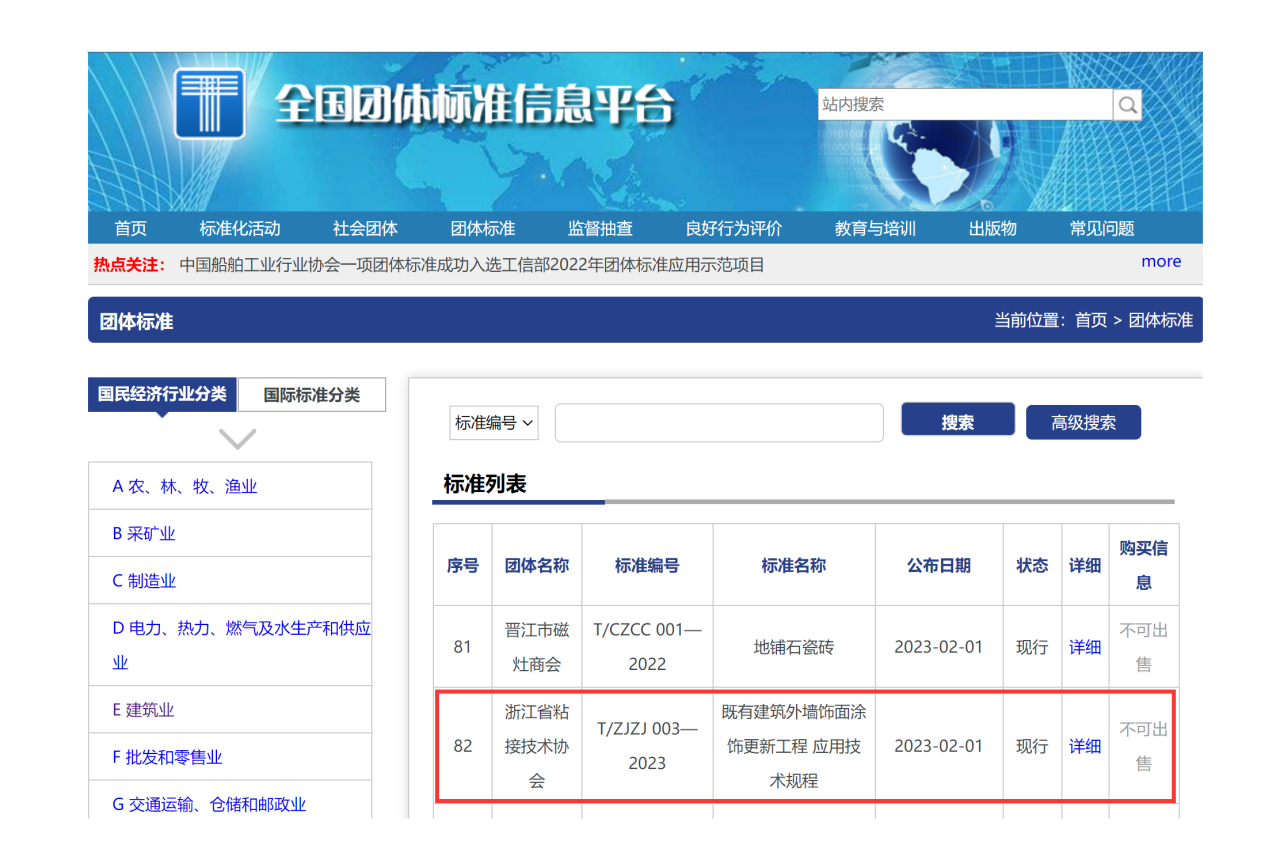Click 不可出售 in row 81
The image size is (1280, 867).
1144,647
